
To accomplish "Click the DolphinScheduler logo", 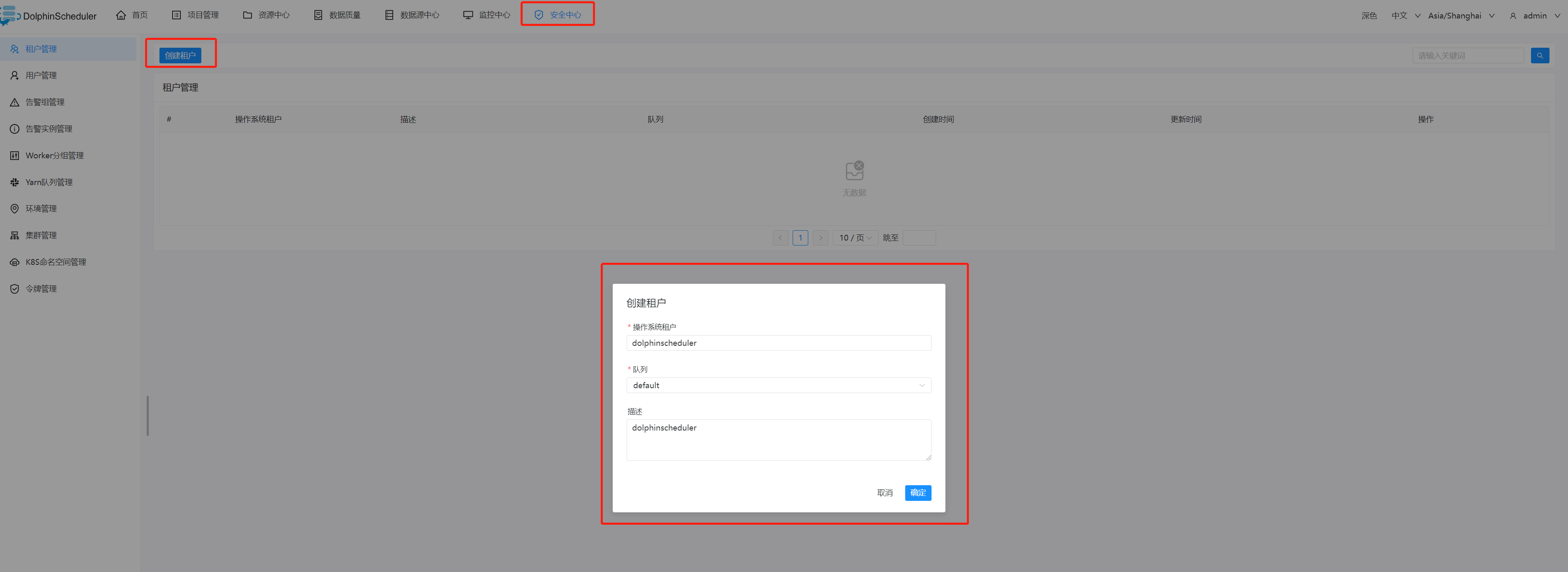I will tap(49, 15).
